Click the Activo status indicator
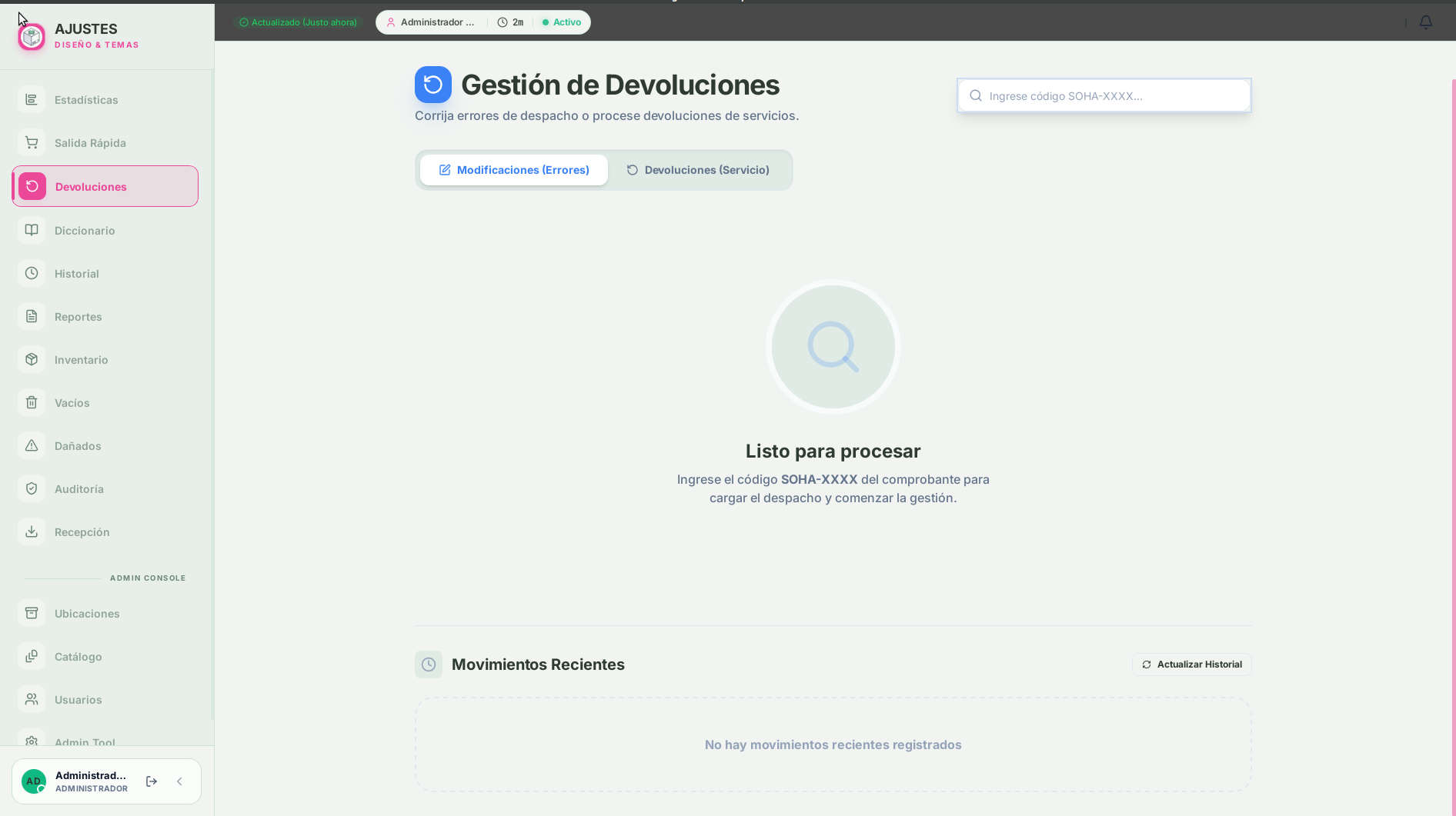Viewport: 1456px width, 816px height. (562, 22)
